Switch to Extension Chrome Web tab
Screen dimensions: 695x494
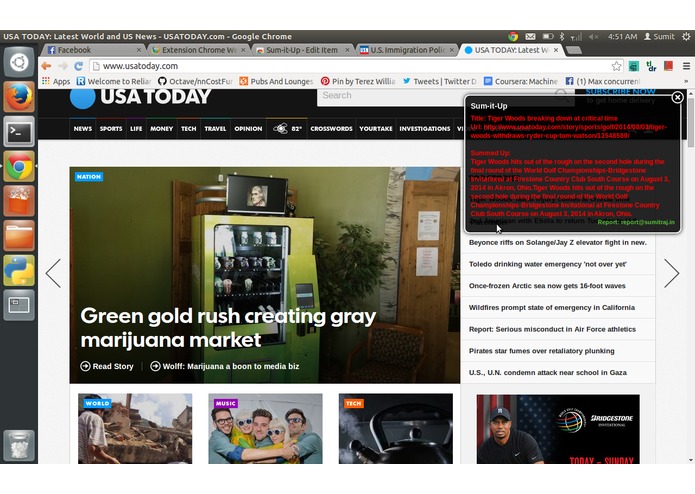click(198, 50)
